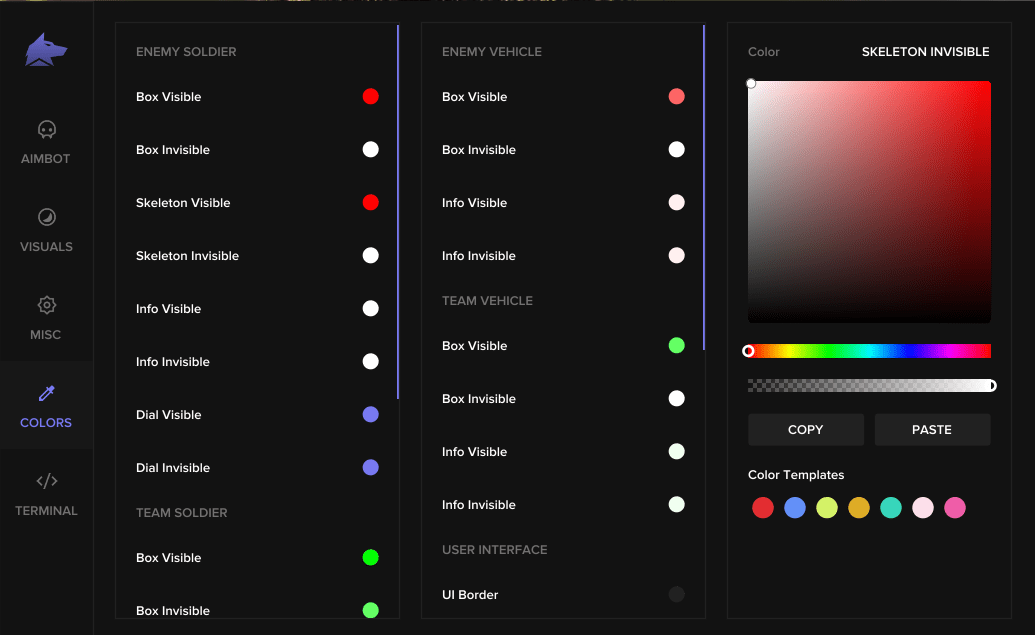
Task: Open the Aimbot skull icon section
Action: 46,129
